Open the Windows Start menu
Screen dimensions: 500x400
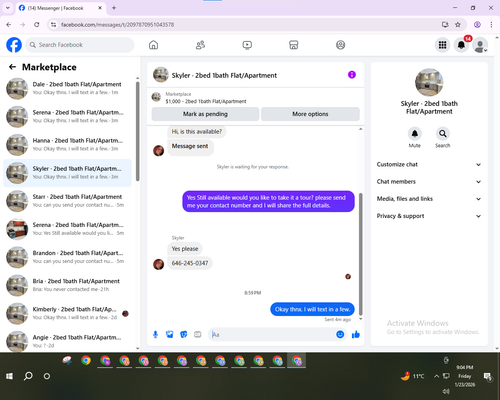(x=9, y=376)
